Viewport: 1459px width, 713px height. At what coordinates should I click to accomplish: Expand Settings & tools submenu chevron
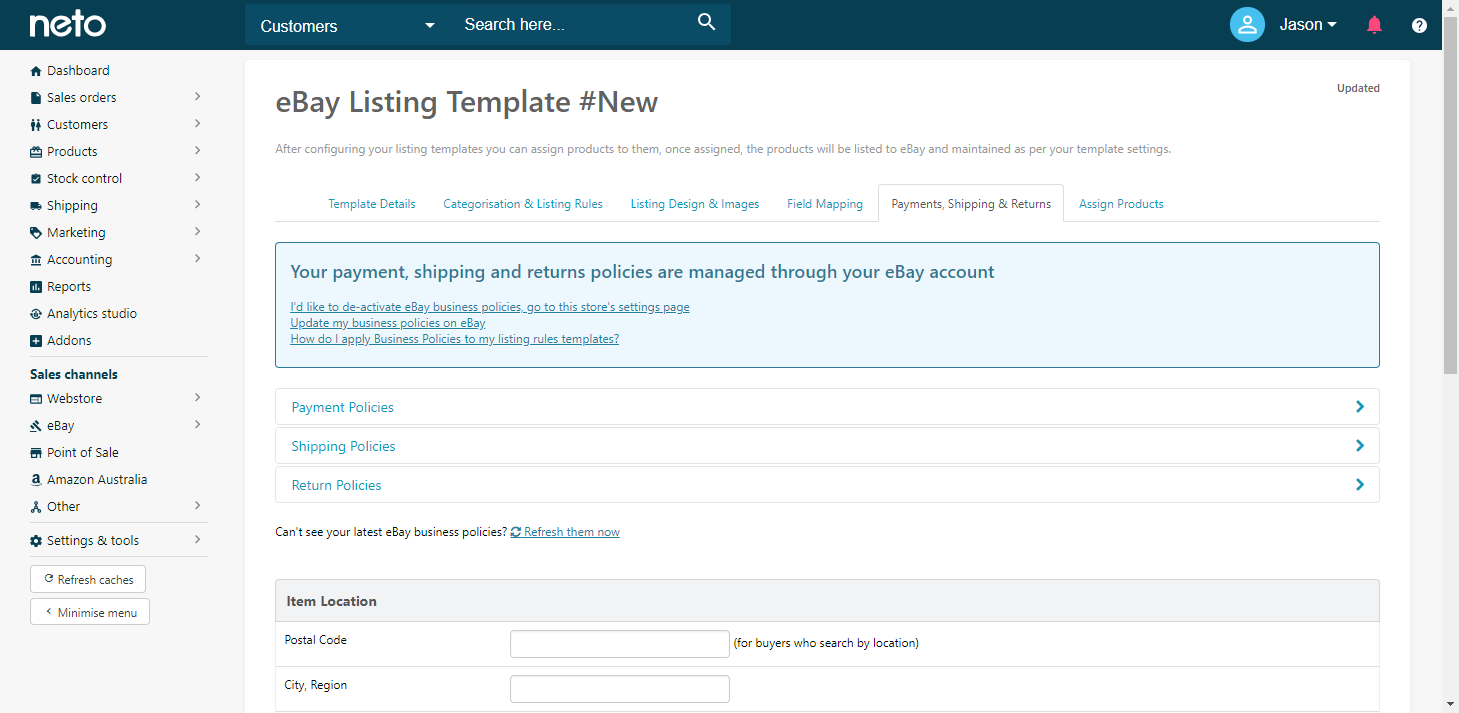pyautogui.click(x=197, y=540)
